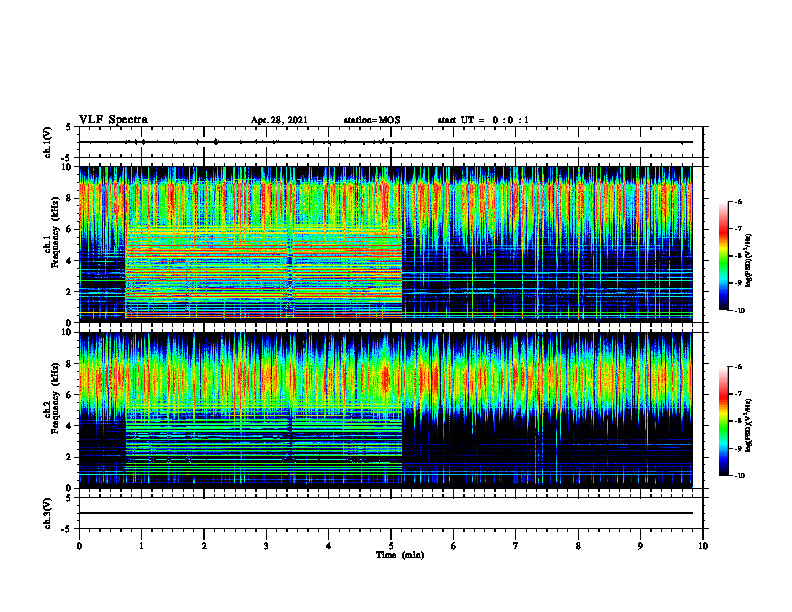This screenshot has width=792, height=612.
Task: Click the "Time (min)" axis label
Action: tap(400, 555)
